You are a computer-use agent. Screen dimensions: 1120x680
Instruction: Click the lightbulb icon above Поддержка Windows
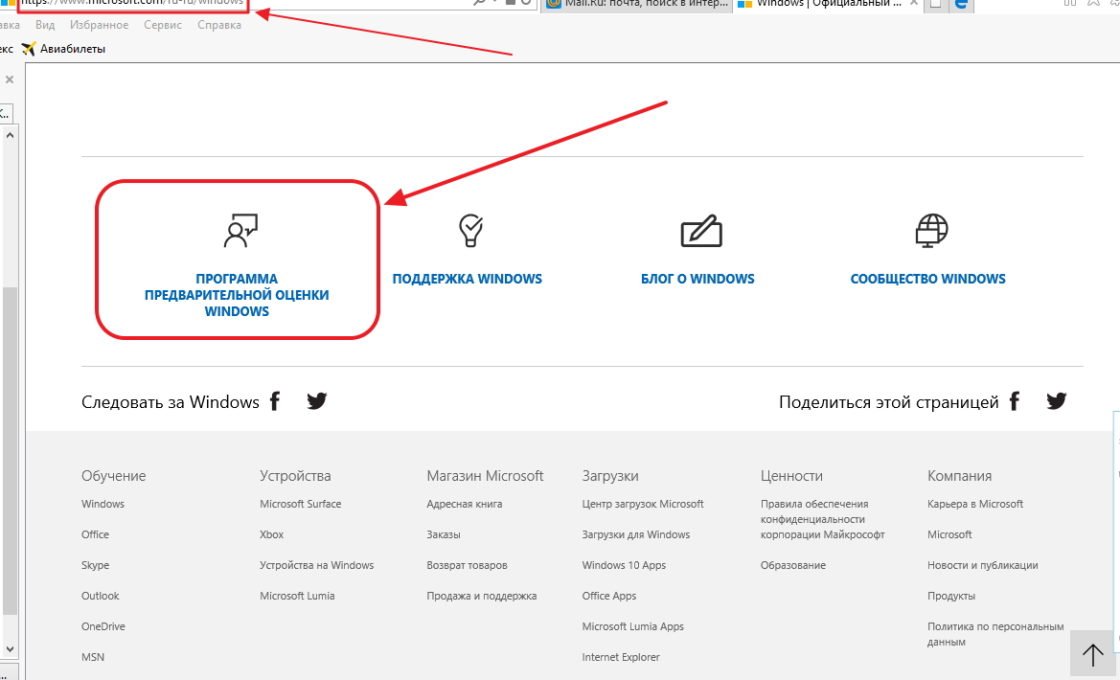pos(469,231)
